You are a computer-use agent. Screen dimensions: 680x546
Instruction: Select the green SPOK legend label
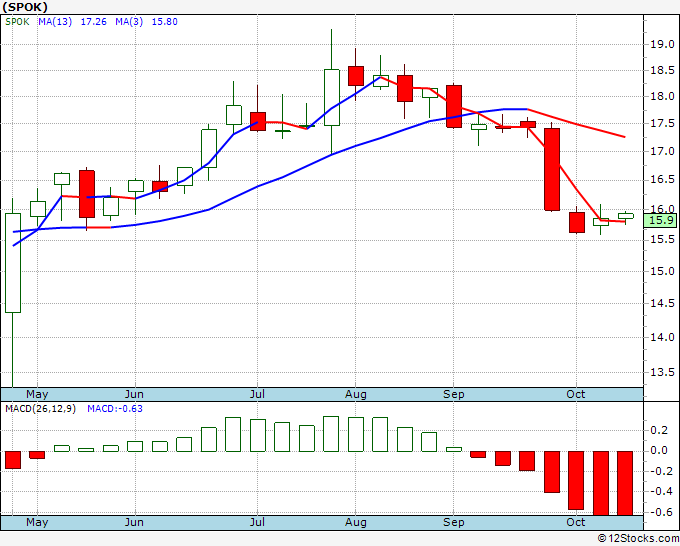tap(17, 22)
